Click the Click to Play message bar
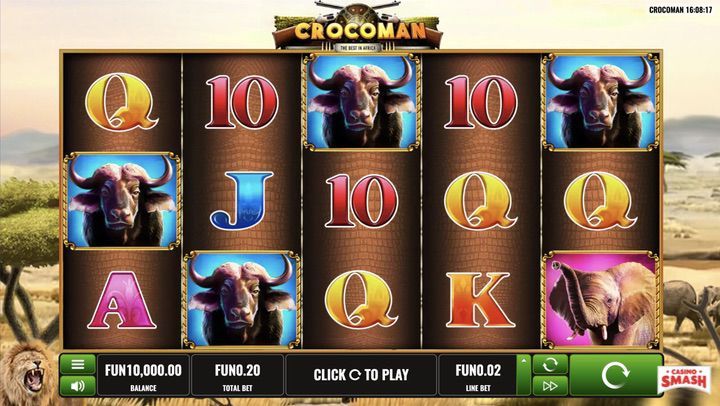 click(361, 375)
